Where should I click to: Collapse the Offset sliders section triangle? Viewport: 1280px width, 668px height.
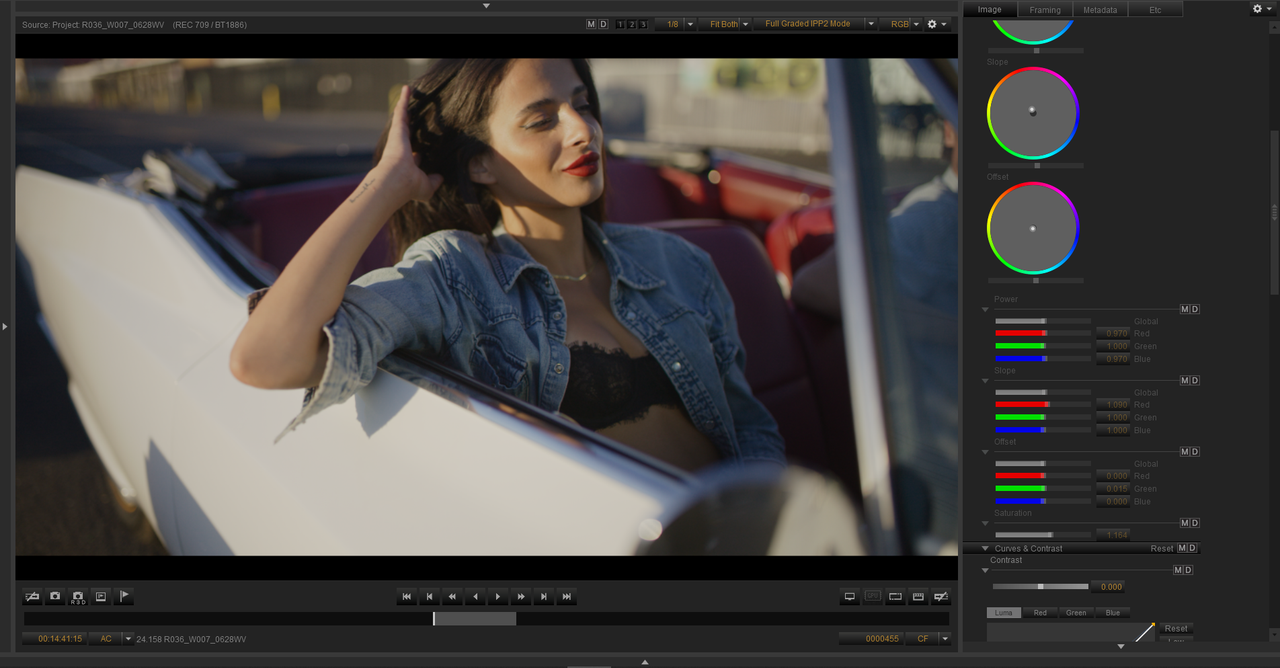[985, 452]
